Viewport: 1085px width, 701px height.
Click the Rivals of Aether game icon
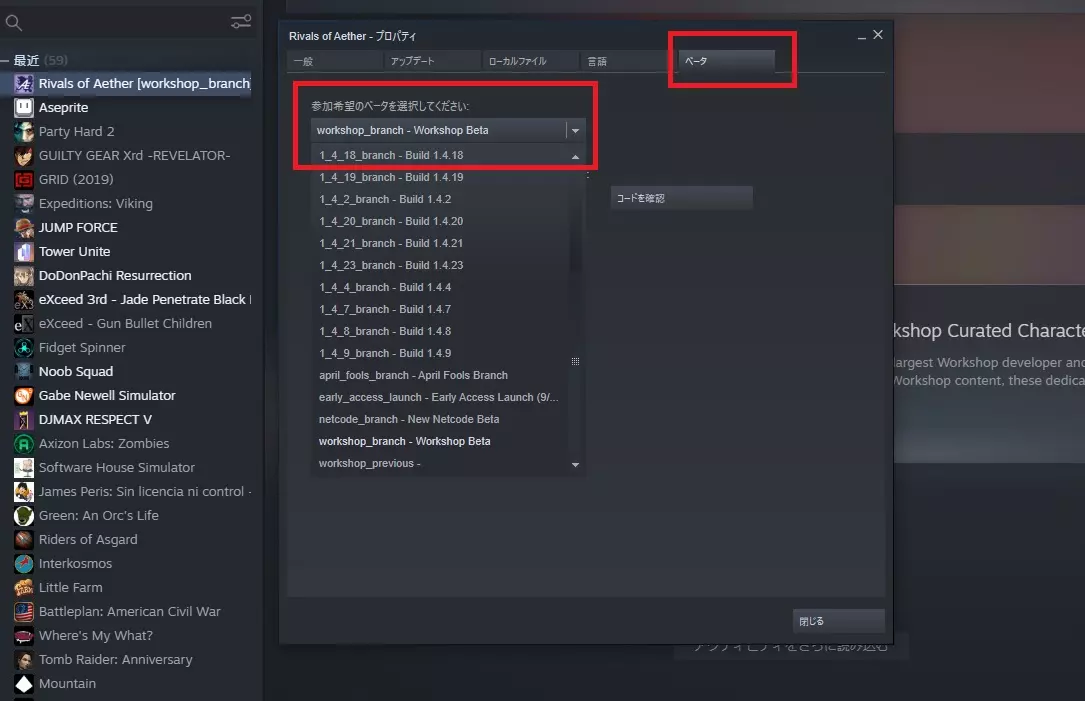point(24,84)
